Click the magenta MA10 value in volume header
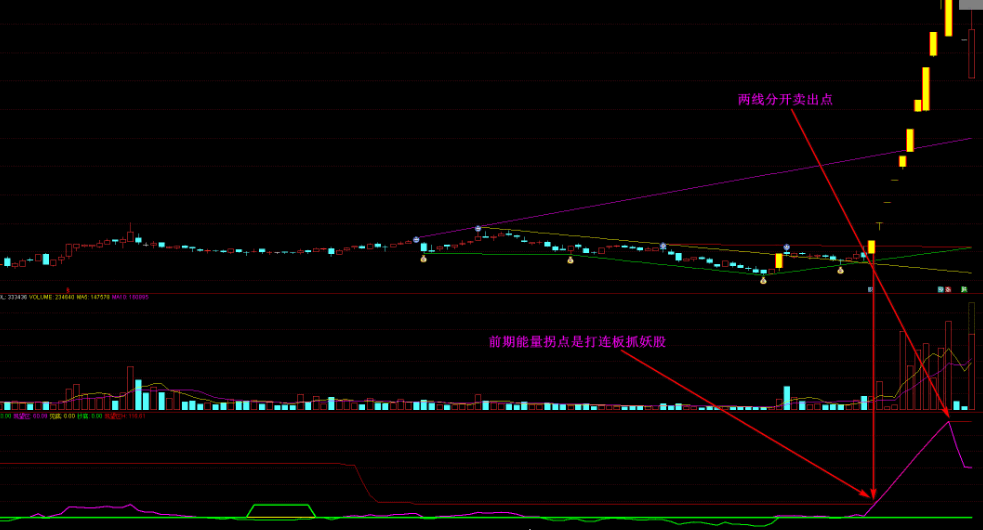 [130, 297]
